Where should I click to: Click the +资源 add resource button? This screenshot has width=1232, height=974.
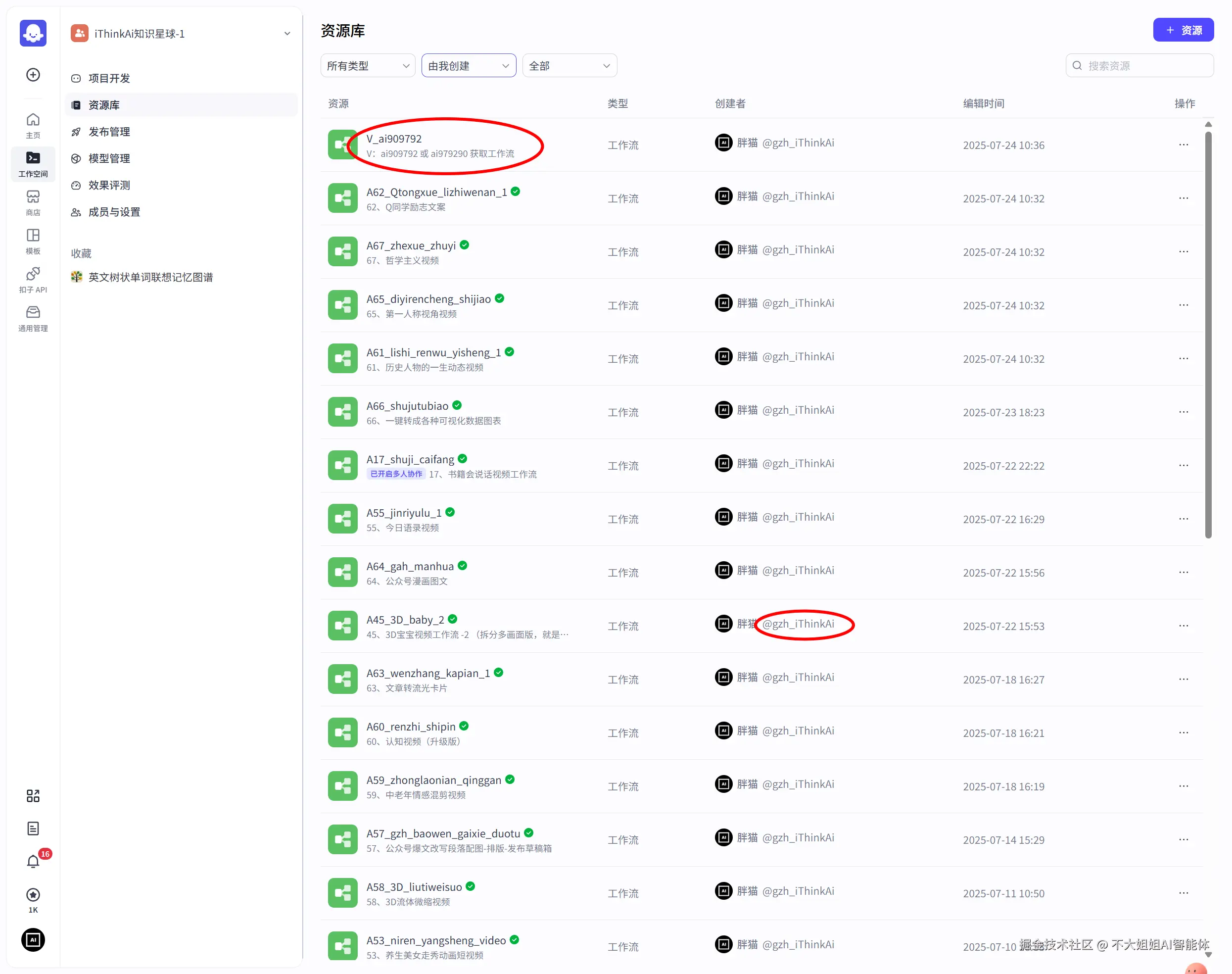point(1183,30)
